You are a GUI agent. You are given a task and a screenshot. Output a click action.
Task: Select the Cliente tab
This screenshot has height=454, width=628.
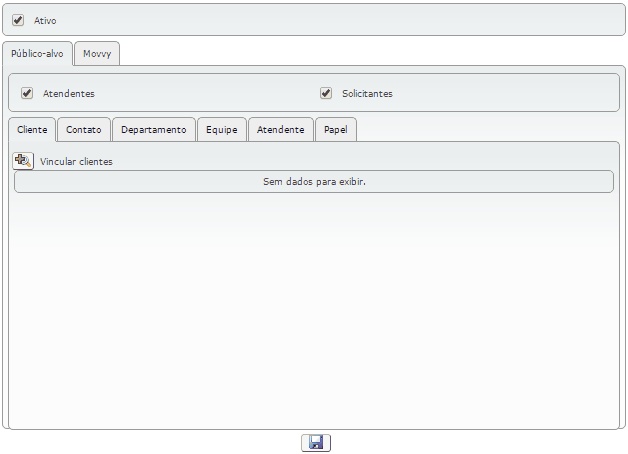coord(32,130)
